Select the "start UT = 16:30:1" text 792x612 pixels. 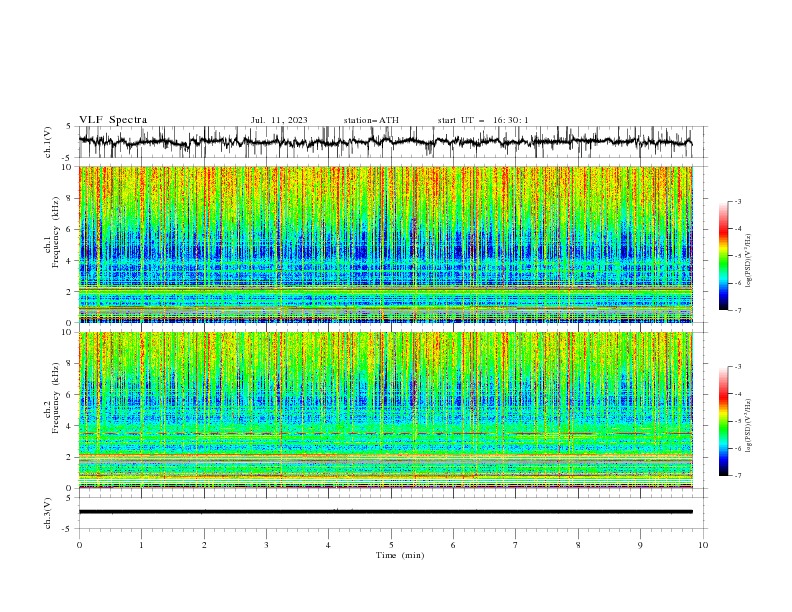pos(483,120)
